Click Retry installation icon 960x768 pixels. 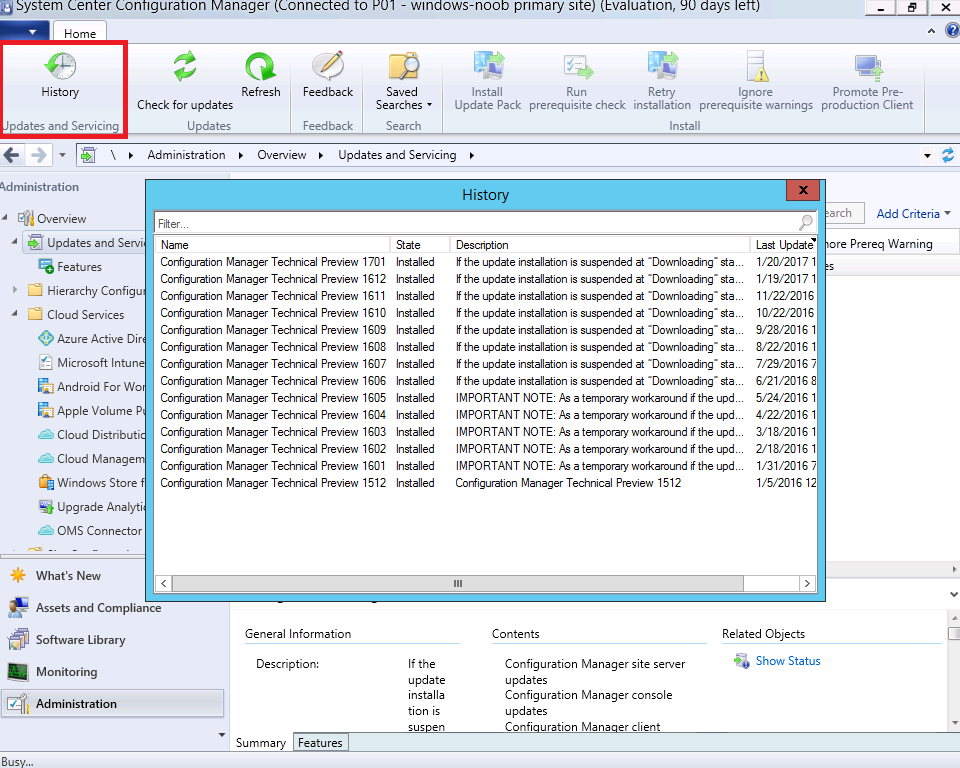[662, 66]
